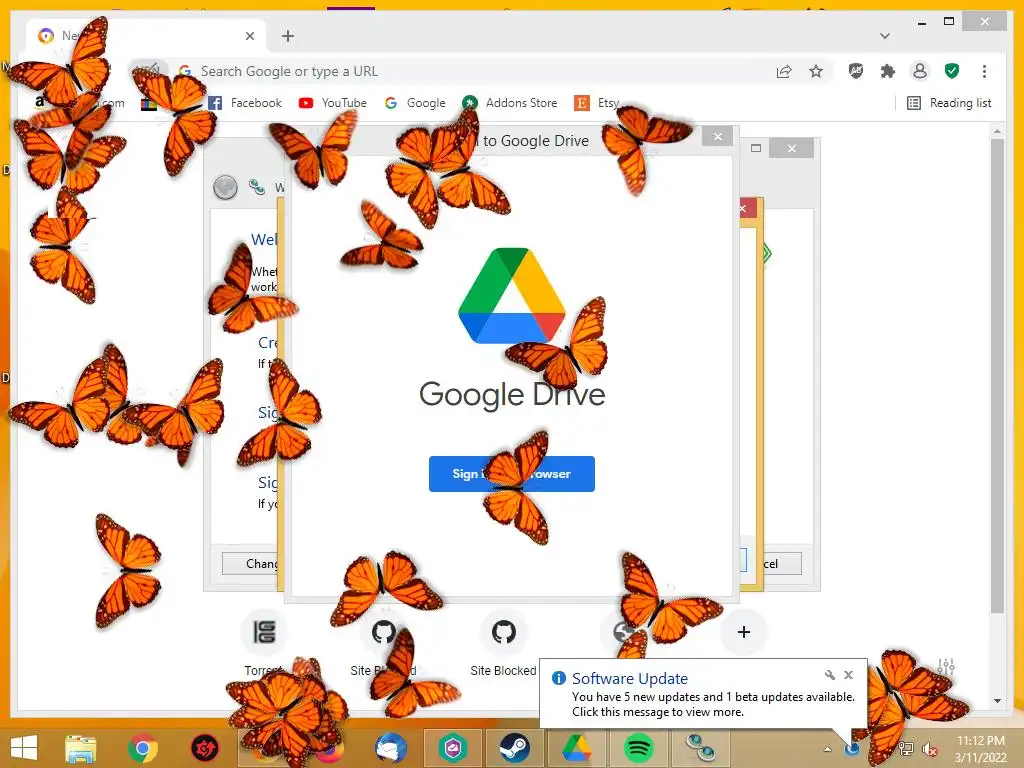Click the globe icon in background dialog
Image resolution: width=1024 pixels, height=768 pixels.
click(x=225, y=187)
